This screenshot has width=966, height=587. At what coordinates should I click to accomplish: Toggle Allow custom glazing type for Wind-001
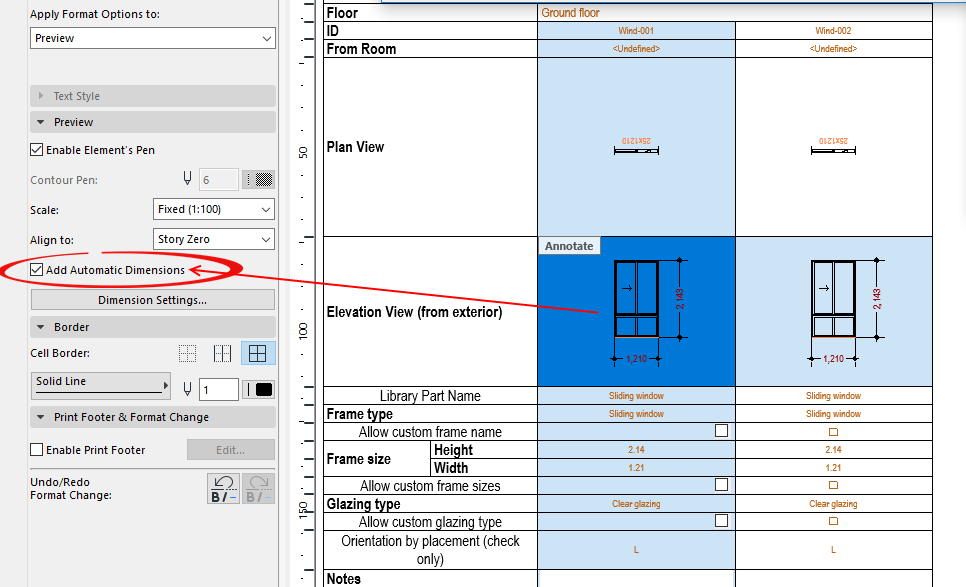tap(721, 521)
